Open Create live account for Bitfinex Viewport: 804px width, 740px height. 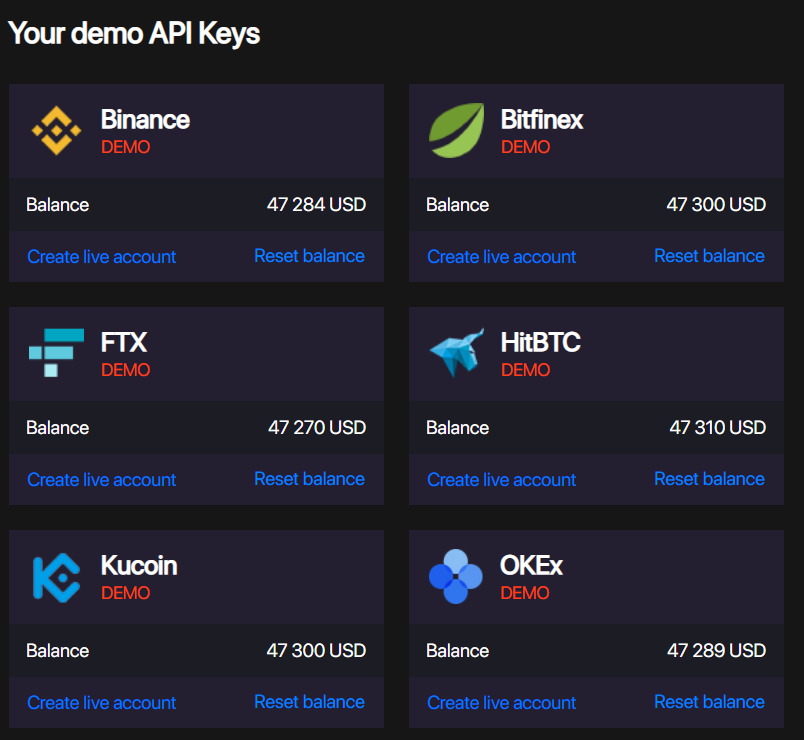click(x=501, y=256)
